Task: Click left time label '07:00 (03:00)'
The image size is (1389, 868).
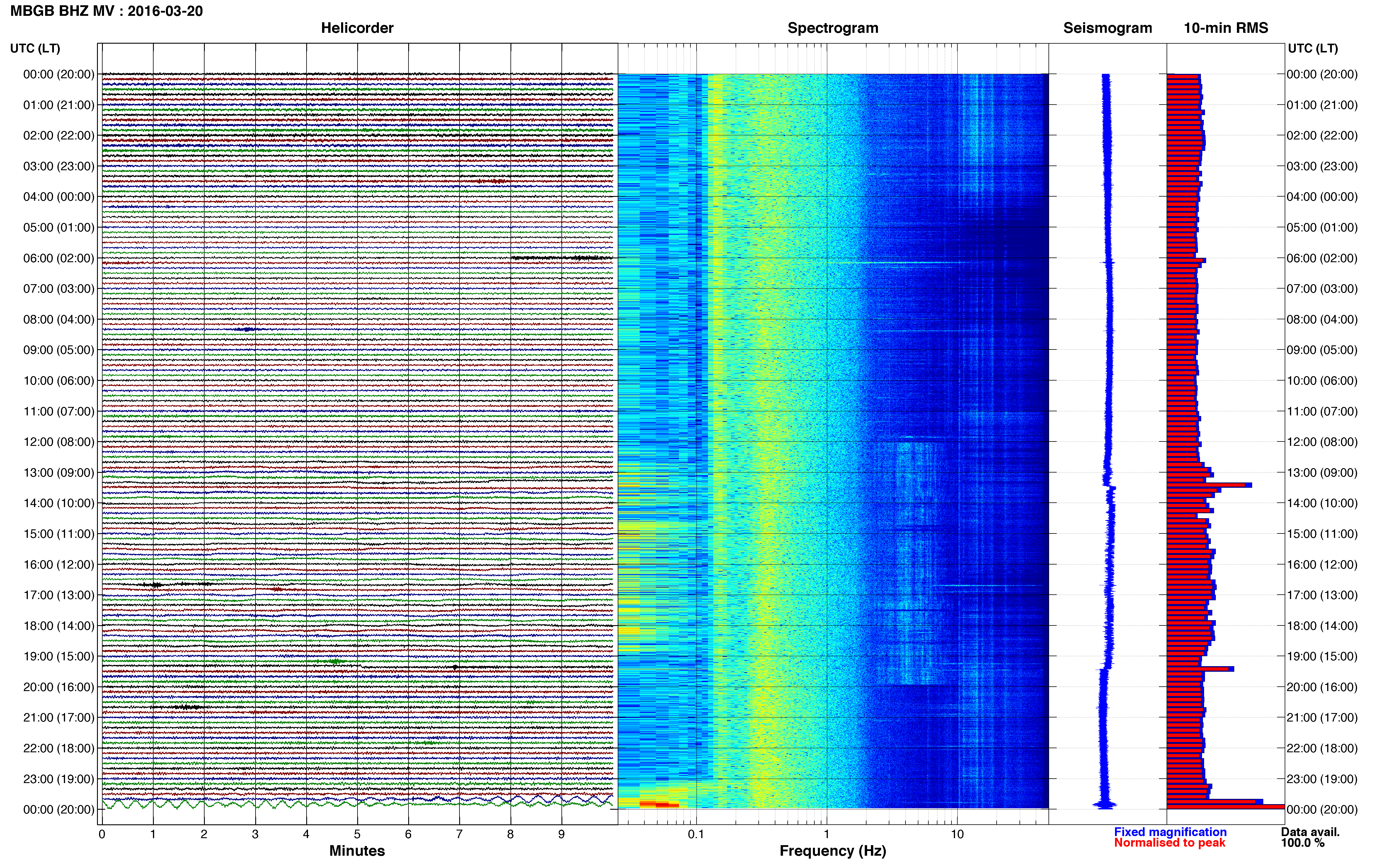Action: click(59, 289)
